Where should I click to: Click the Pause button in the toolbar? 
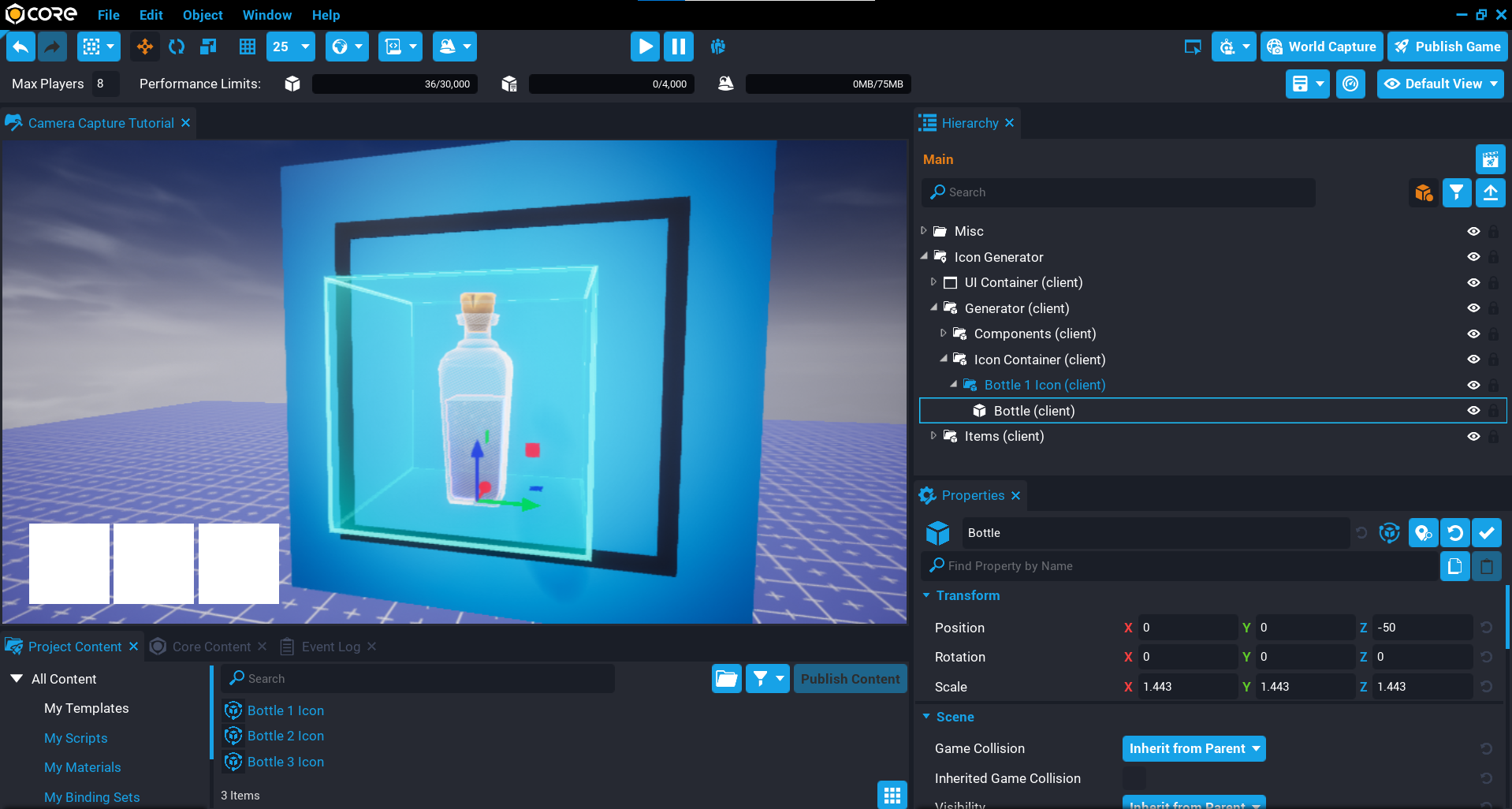pos(678,47)
